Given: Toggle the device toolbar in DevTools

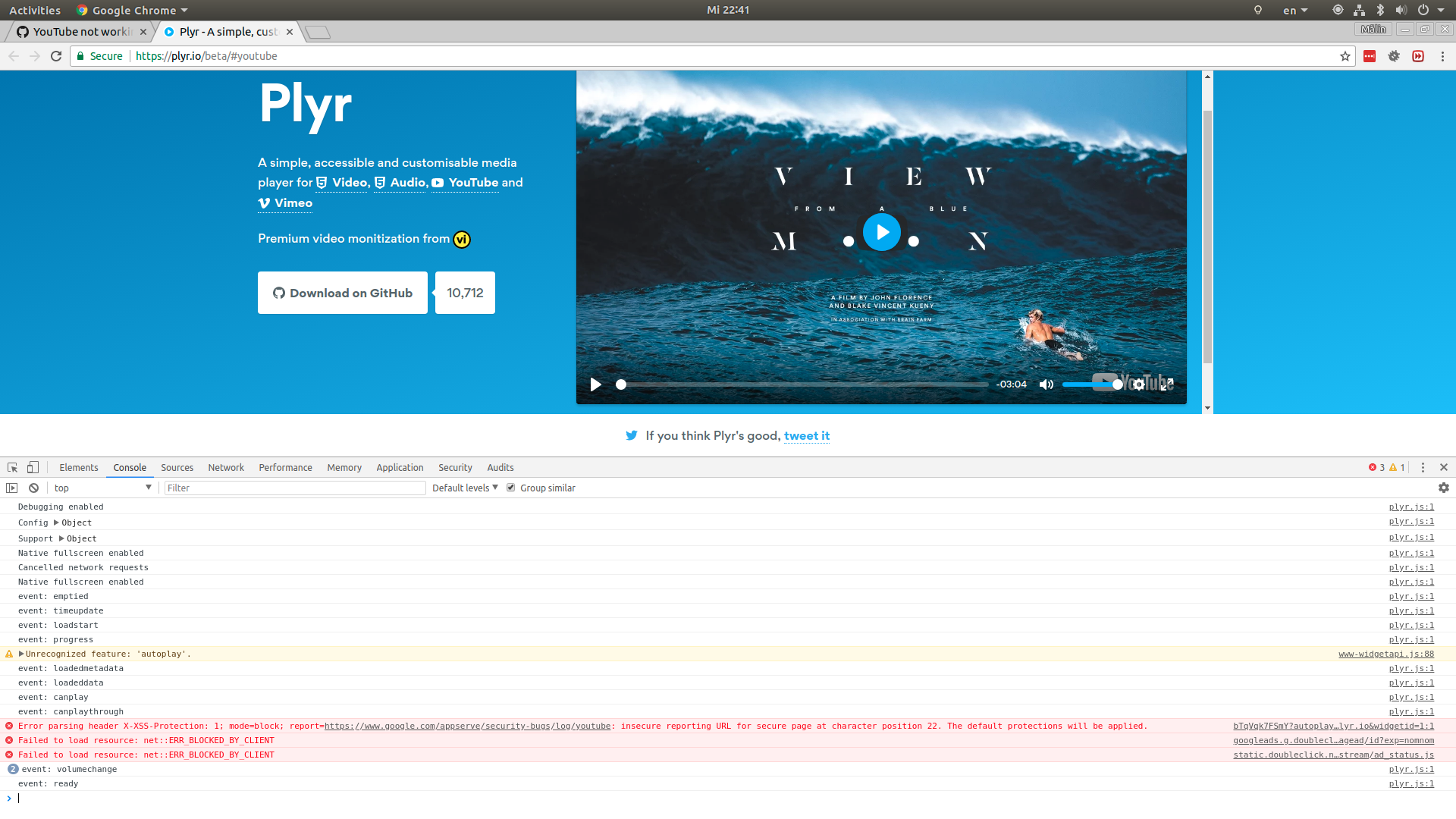Looking at the screenshot, I should (32, 467).
